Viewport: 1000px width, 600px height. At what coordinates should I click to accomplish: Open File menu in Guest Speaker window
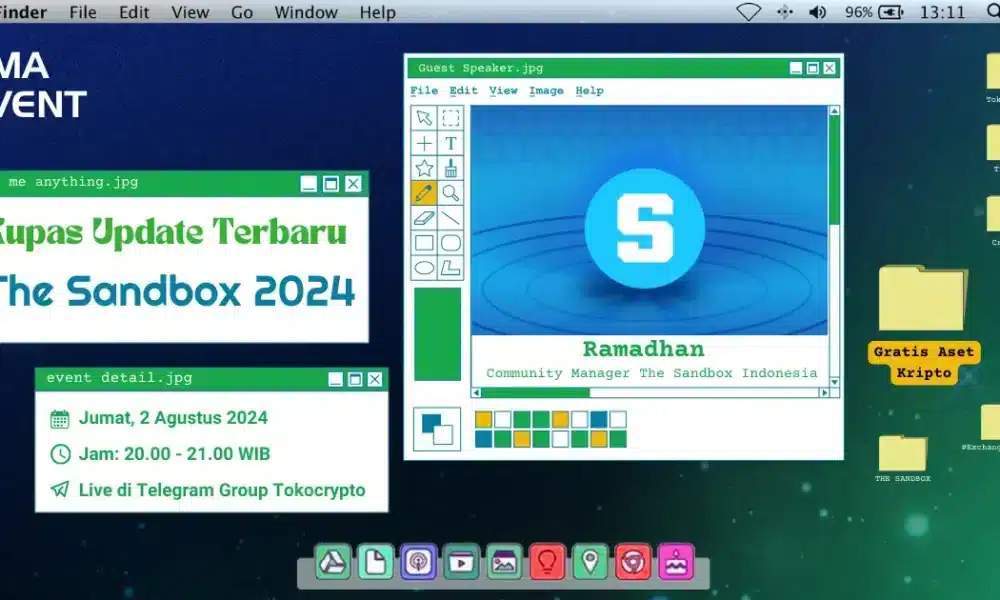click(x=423, y=91)
